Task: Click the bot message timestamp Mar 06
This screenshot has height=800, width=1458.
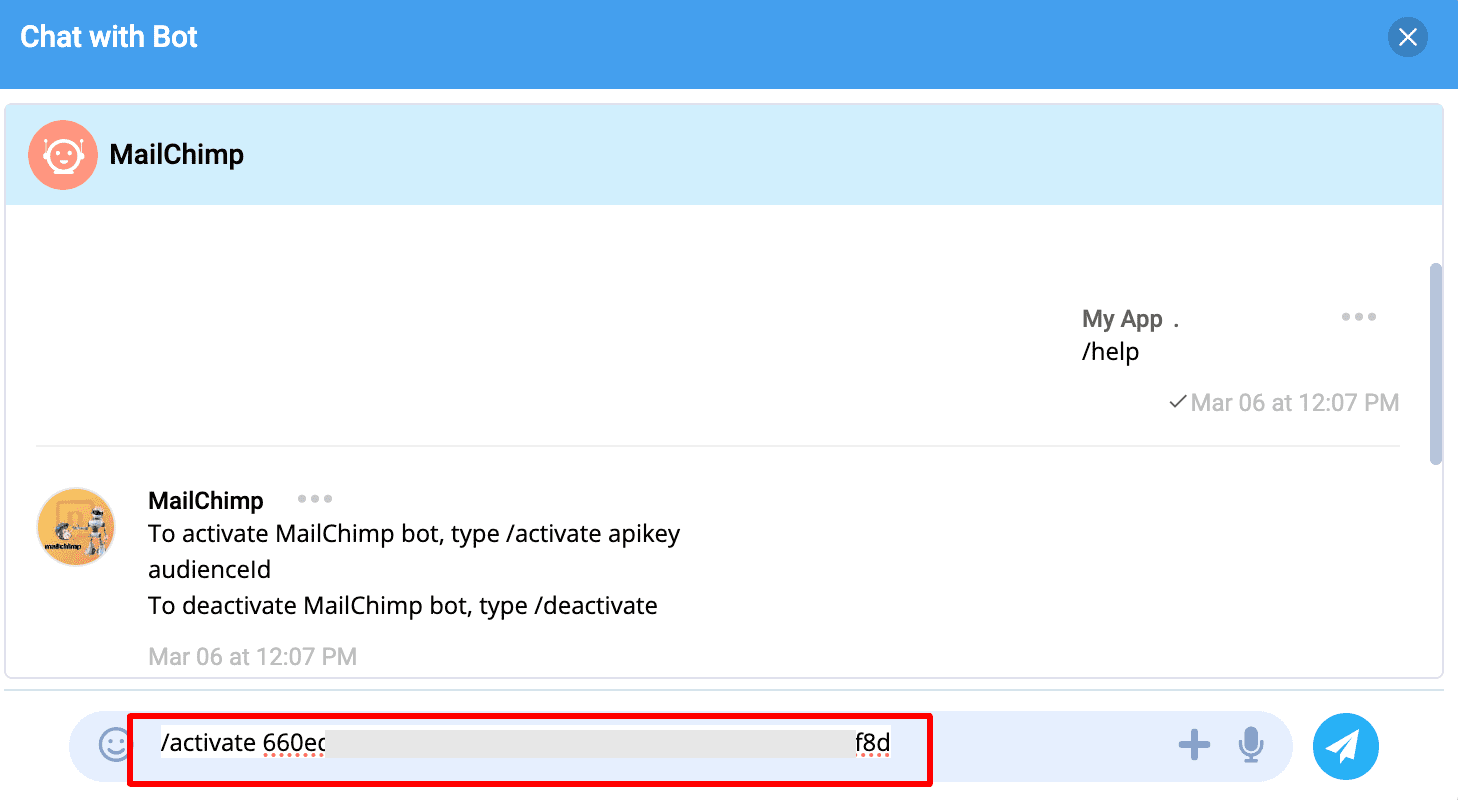Action: click(252, 656)
